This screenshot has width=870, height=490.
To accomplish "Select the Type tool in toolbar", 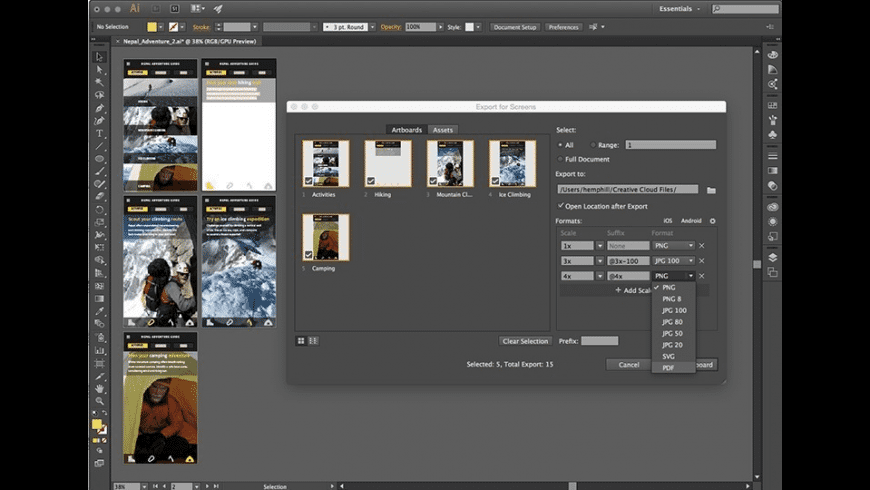I will pos(99,133).
